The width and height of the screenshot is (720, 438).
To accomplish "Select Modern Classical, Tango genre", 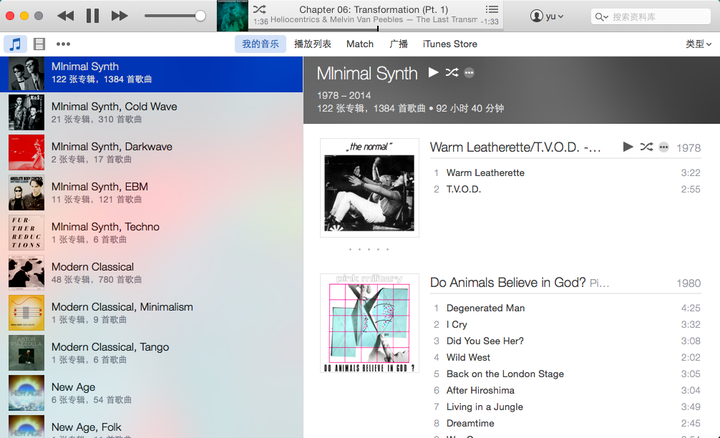I will coord(152,353).
